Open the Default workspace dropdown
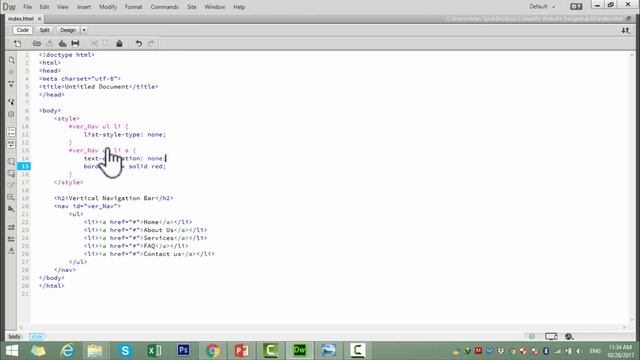 (x=542, y=7)
